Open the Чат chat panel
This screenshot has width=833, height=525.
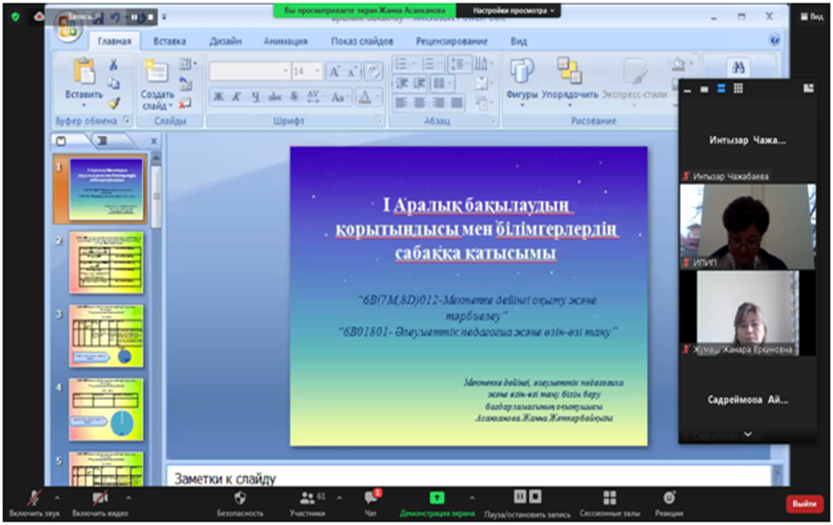(372, 497)
